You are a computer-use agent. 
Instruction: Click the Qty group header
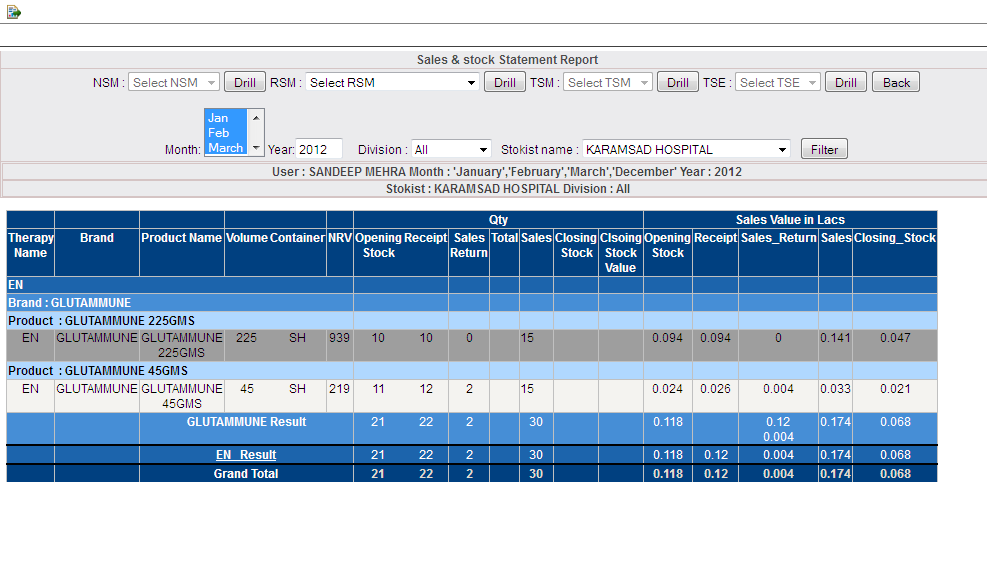tap(498, 219)
